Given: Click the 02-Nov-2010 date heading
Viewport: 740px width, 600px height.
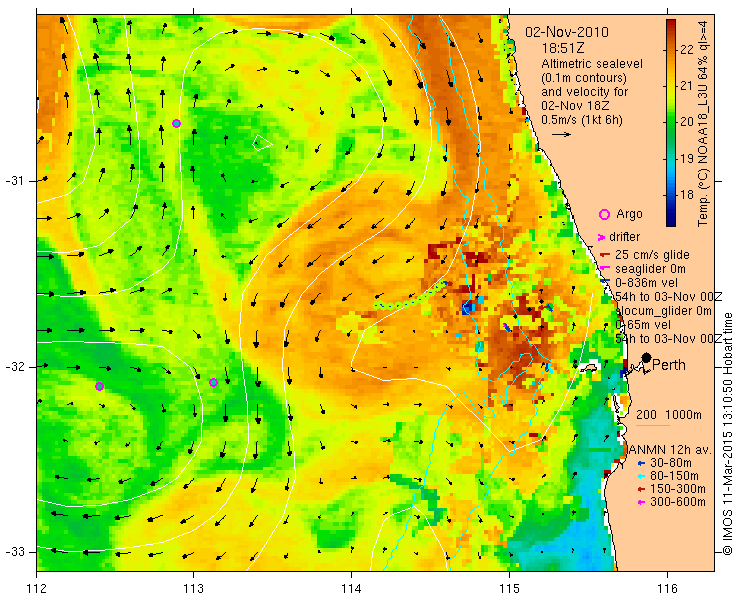Looking at the screenshot, I should [567, 32].
